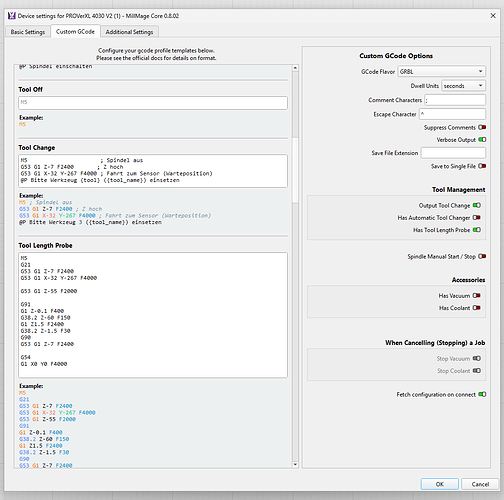The image size is (504, 500).
Task: Click 'G38.2 Z-60 F150' line in probe editor
Action: 45,317
